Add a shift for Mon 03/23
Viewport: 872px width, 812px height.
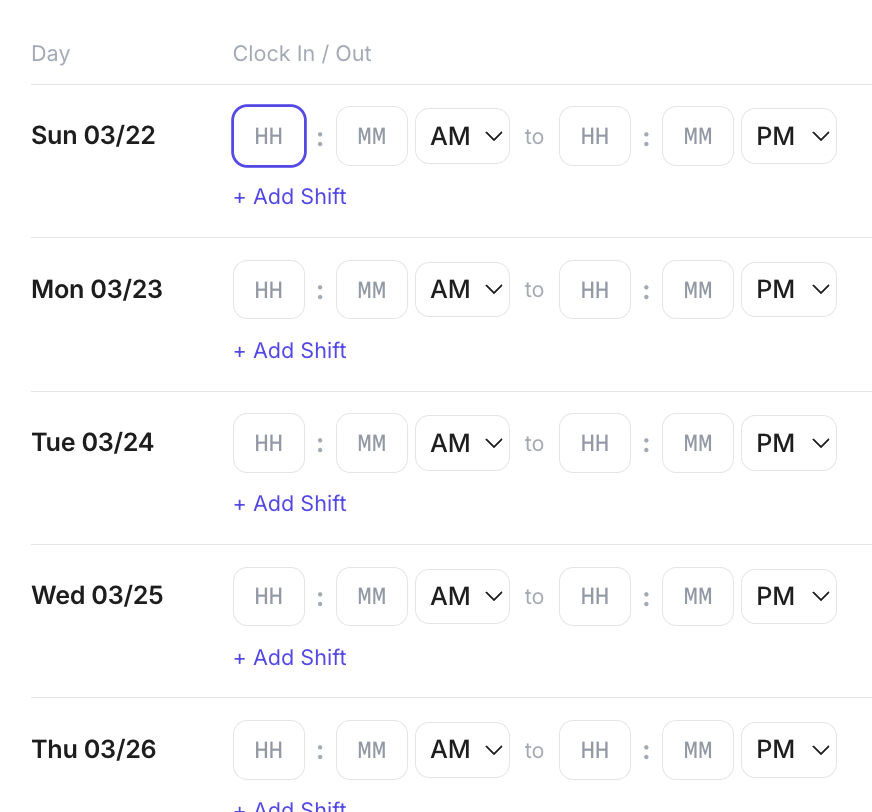click(x=290, y=351)
